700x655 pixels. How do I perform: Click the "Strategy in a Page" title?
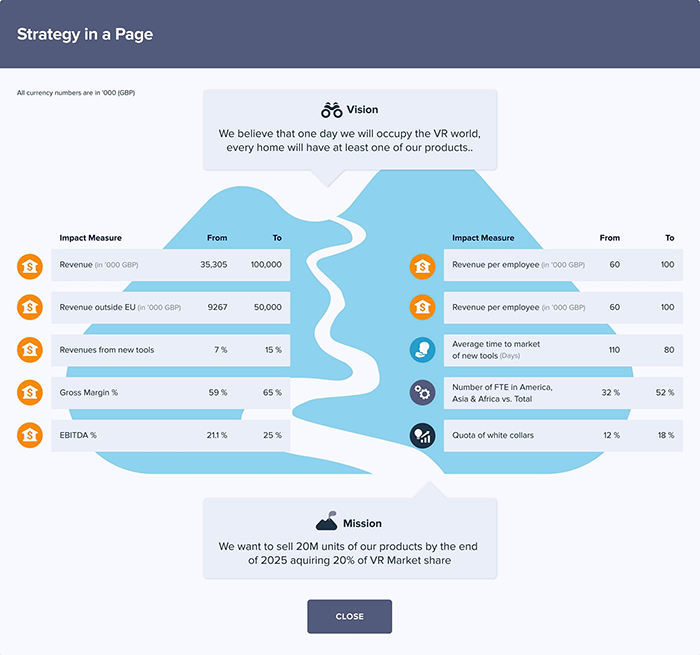(x=85, y=34)
